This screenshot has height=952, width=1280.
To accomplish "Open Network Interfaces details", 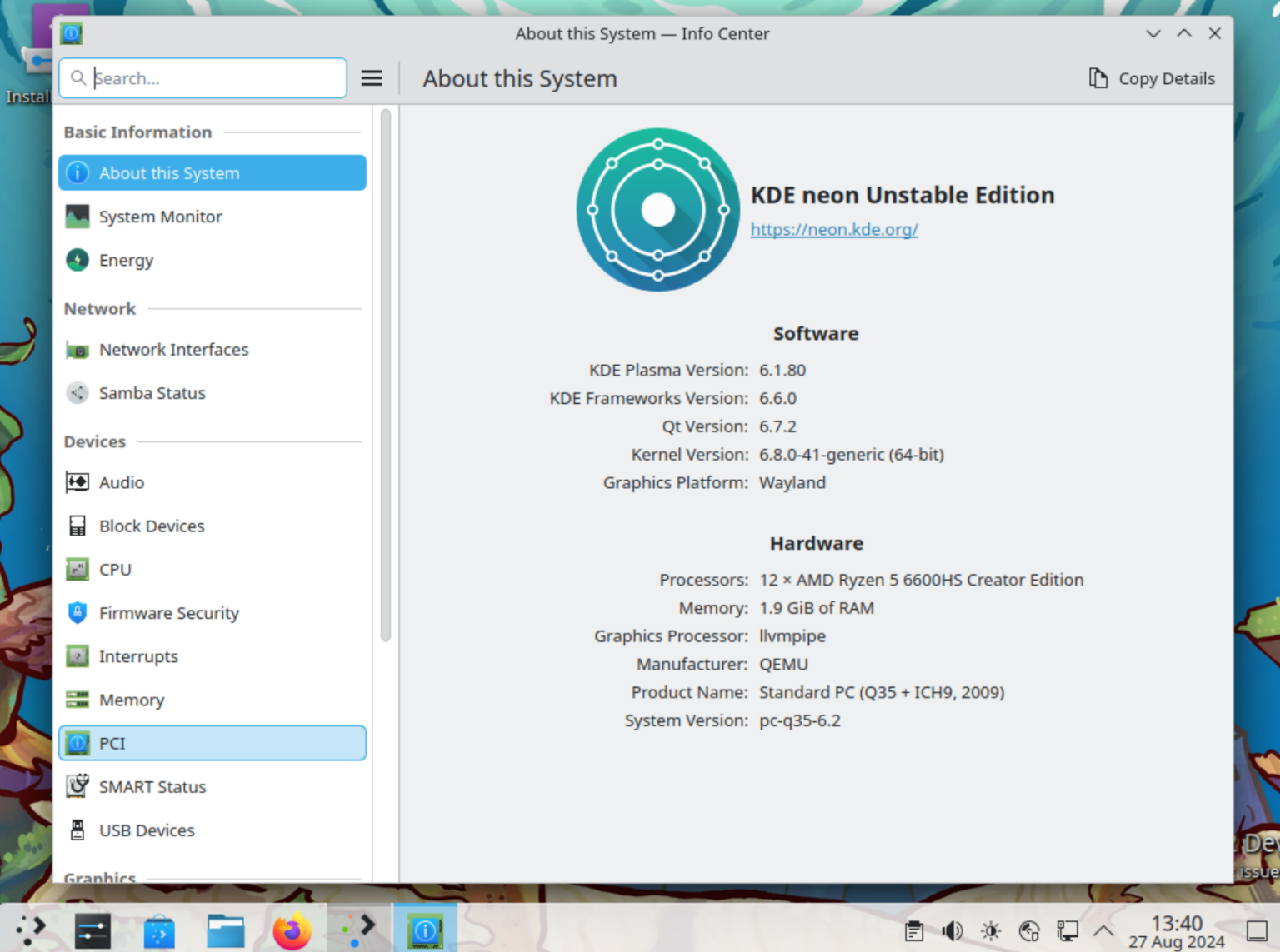I will tap(173, 349).
